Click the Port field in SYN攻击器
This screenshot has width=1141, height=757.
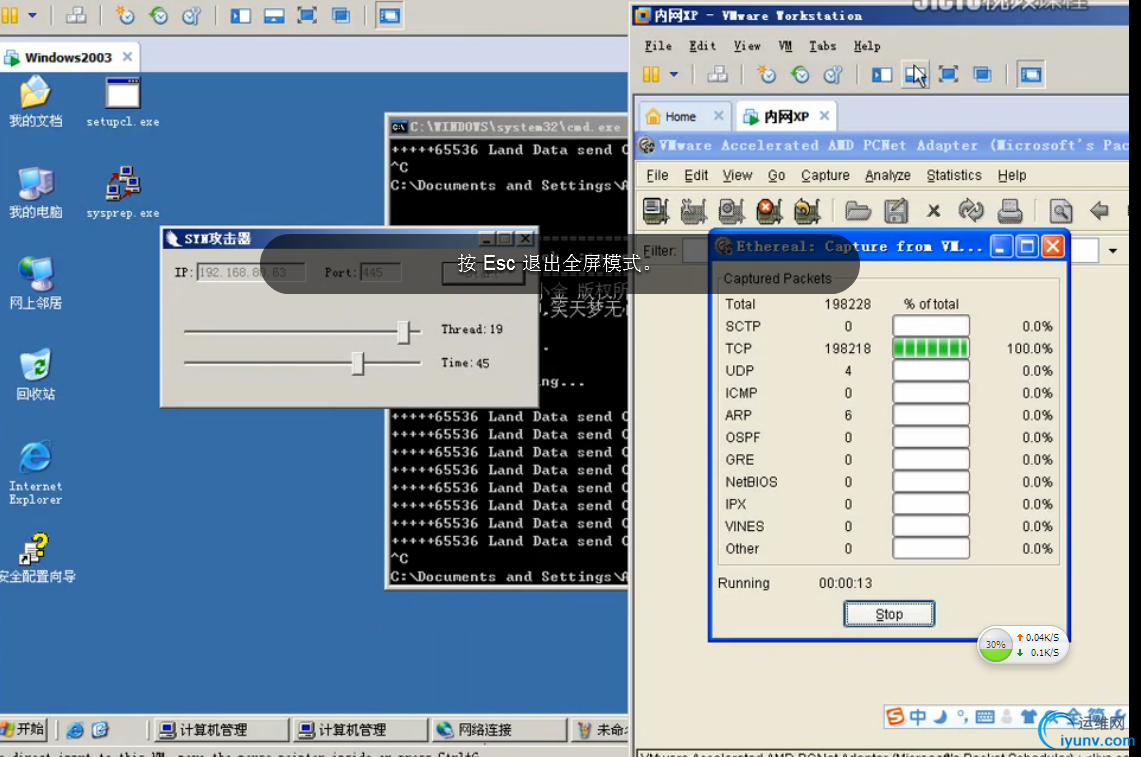tap(381, 273)
